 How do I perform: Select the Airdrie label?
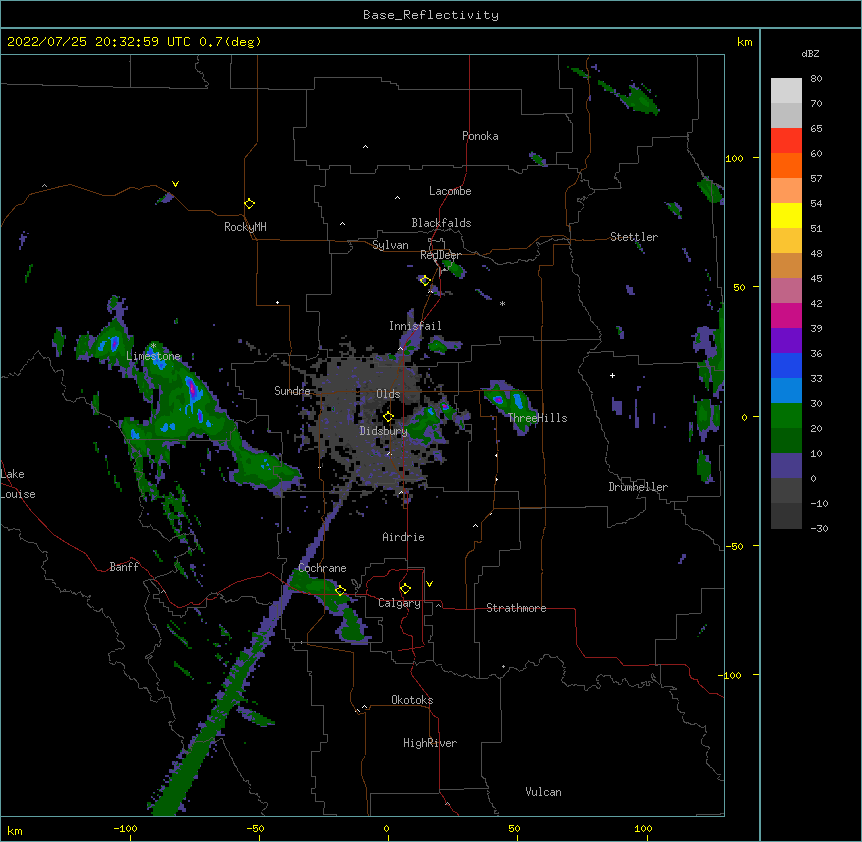tap(403, 537)
